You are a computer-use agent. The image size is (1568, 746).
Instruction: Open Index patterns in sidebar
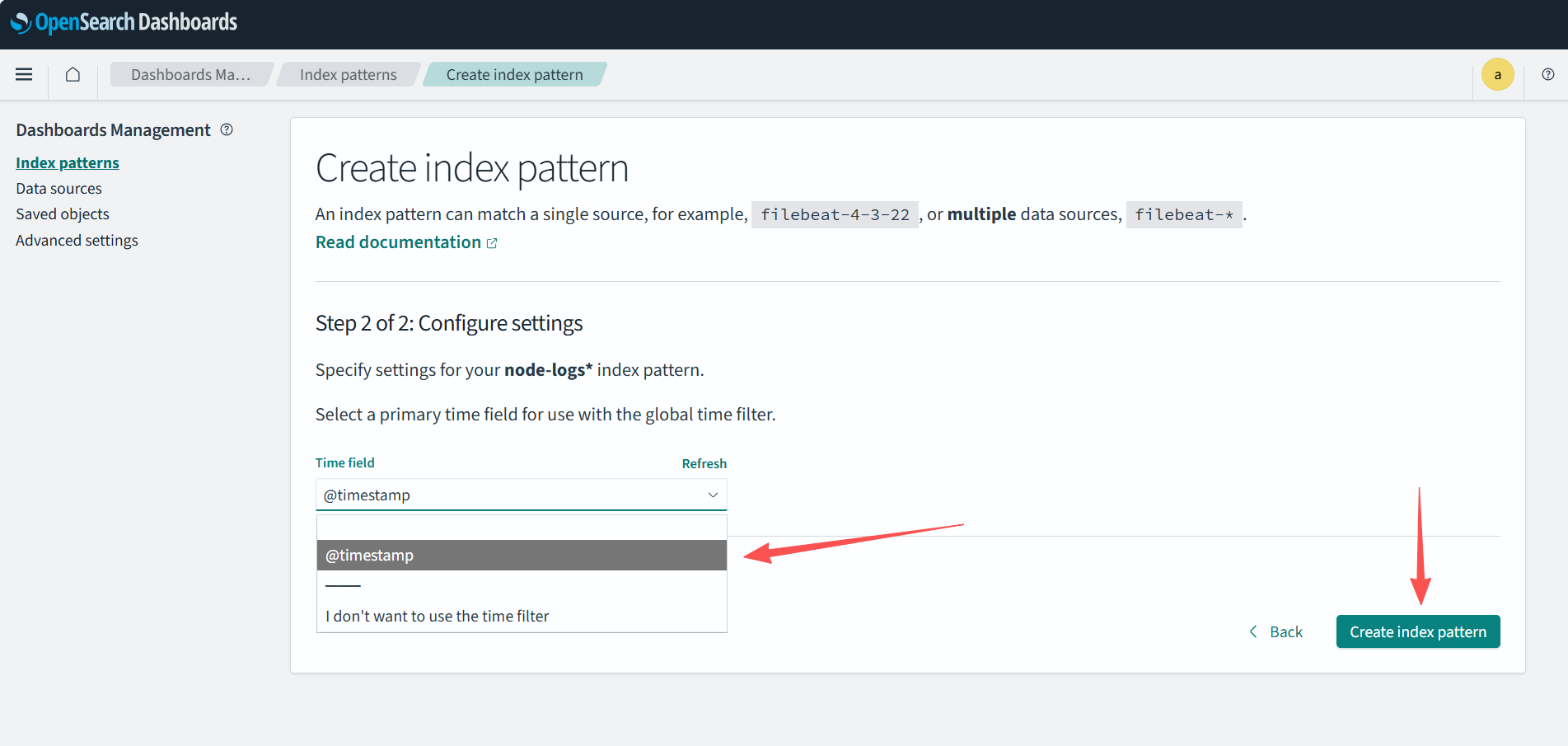pyautogui.click(x=68, y=162)
